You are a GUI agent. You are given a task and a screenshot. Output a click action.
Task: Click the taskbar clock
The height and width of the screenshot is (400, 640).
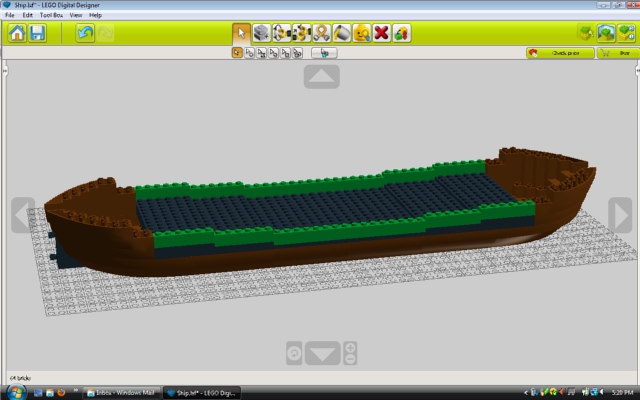tap(622, 393)
